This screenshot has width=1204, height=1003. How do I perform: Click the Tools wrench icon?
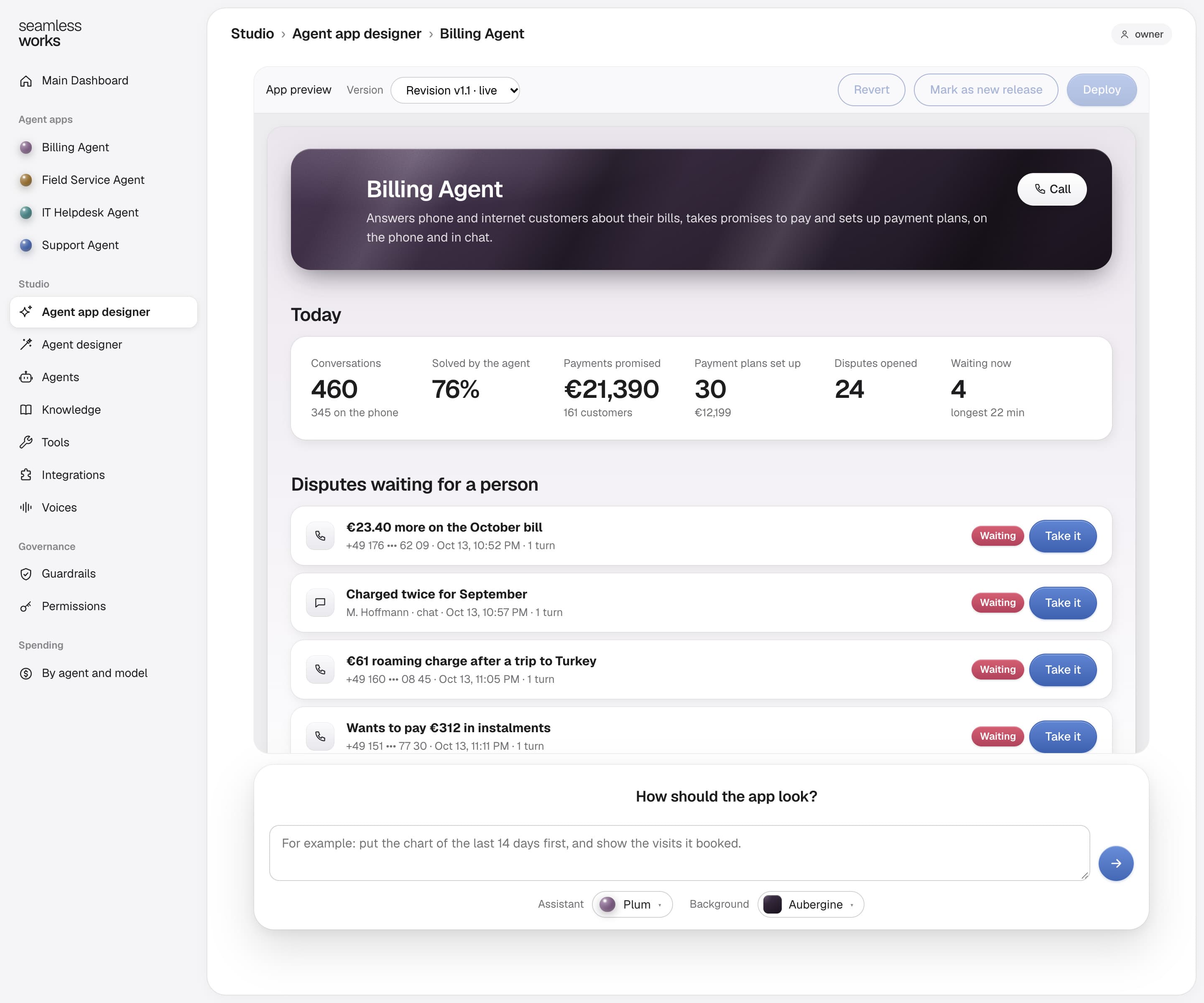tap(26, 443)
